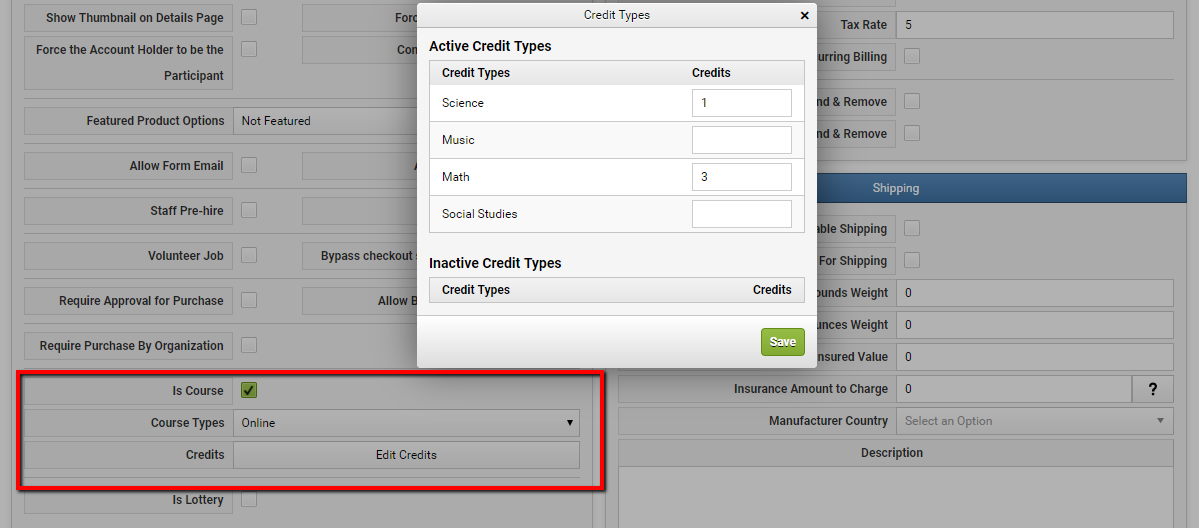
Task: Save the Credit Types dialog
Action: (x=782, y=342)
